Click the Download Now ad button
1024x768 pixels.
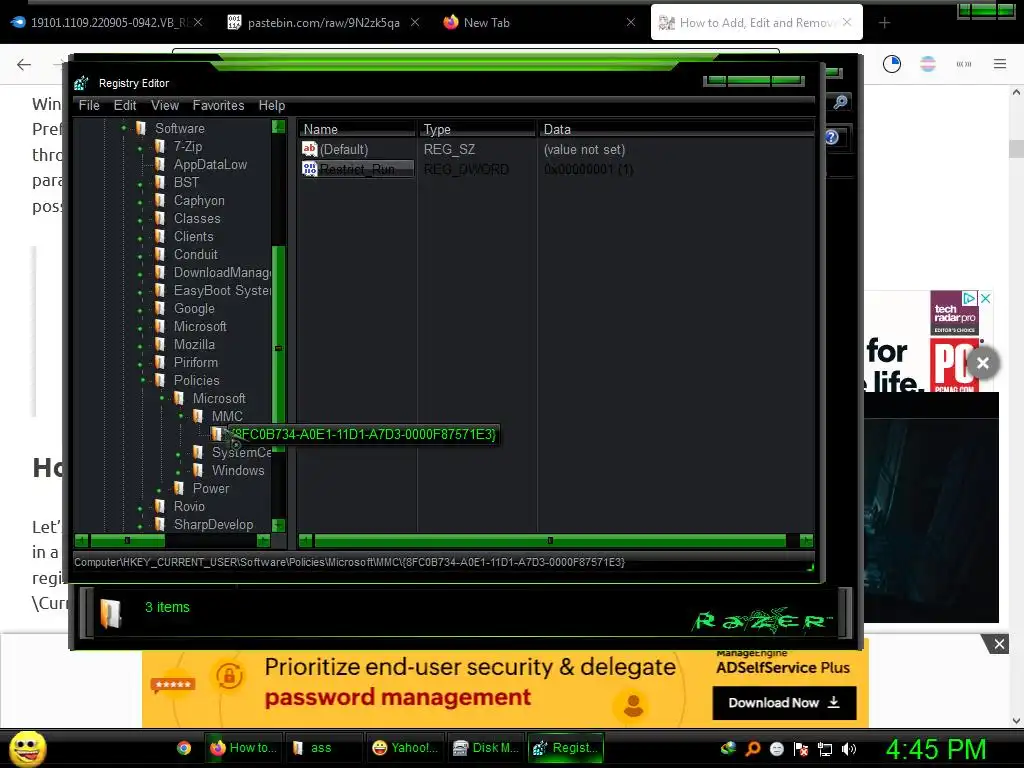click(x=784, y=703)
